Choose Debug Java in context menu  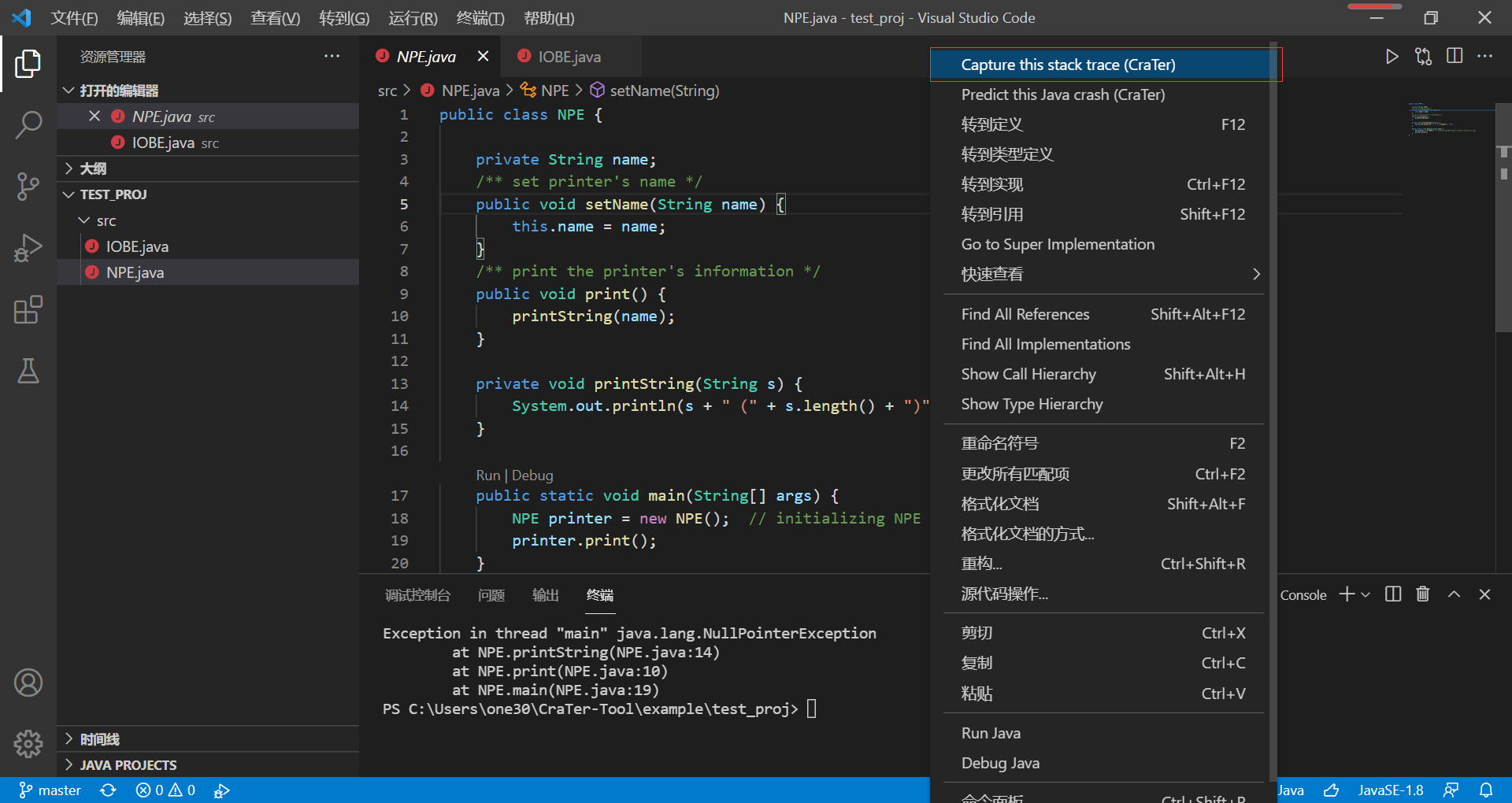[x=1103, y=763]
